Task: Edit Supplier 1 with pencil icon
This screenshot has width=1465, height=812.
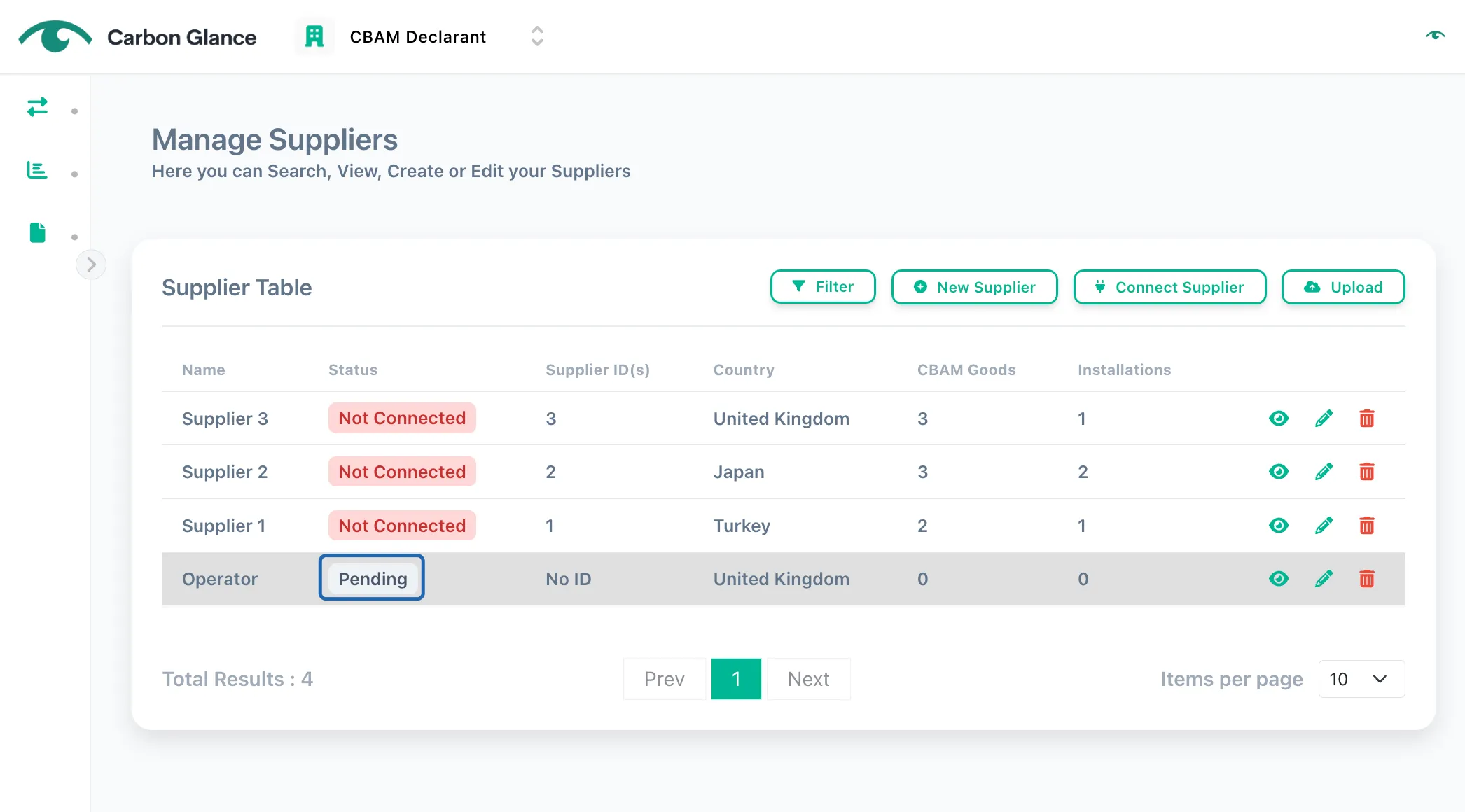Action: pos(1324,526)
